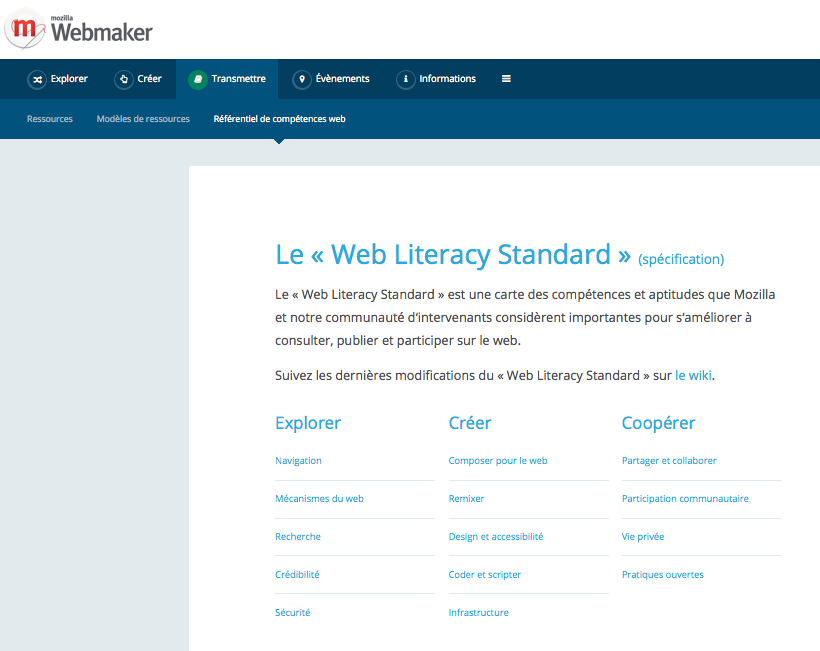Click the green Transmettre book icon
This screenshot has width=820, height=651.
coord(198,79)
